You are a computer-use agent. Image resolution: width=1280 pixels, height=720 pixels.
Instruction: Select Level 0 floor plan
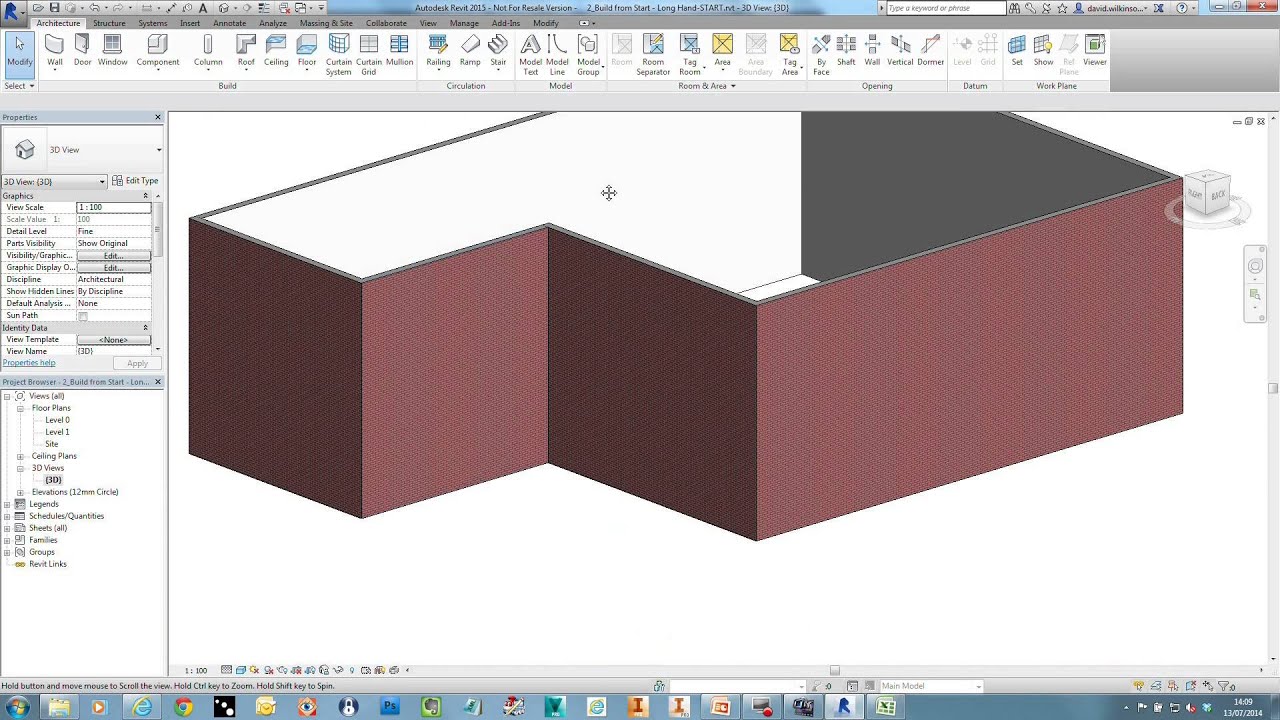[57, 420]
